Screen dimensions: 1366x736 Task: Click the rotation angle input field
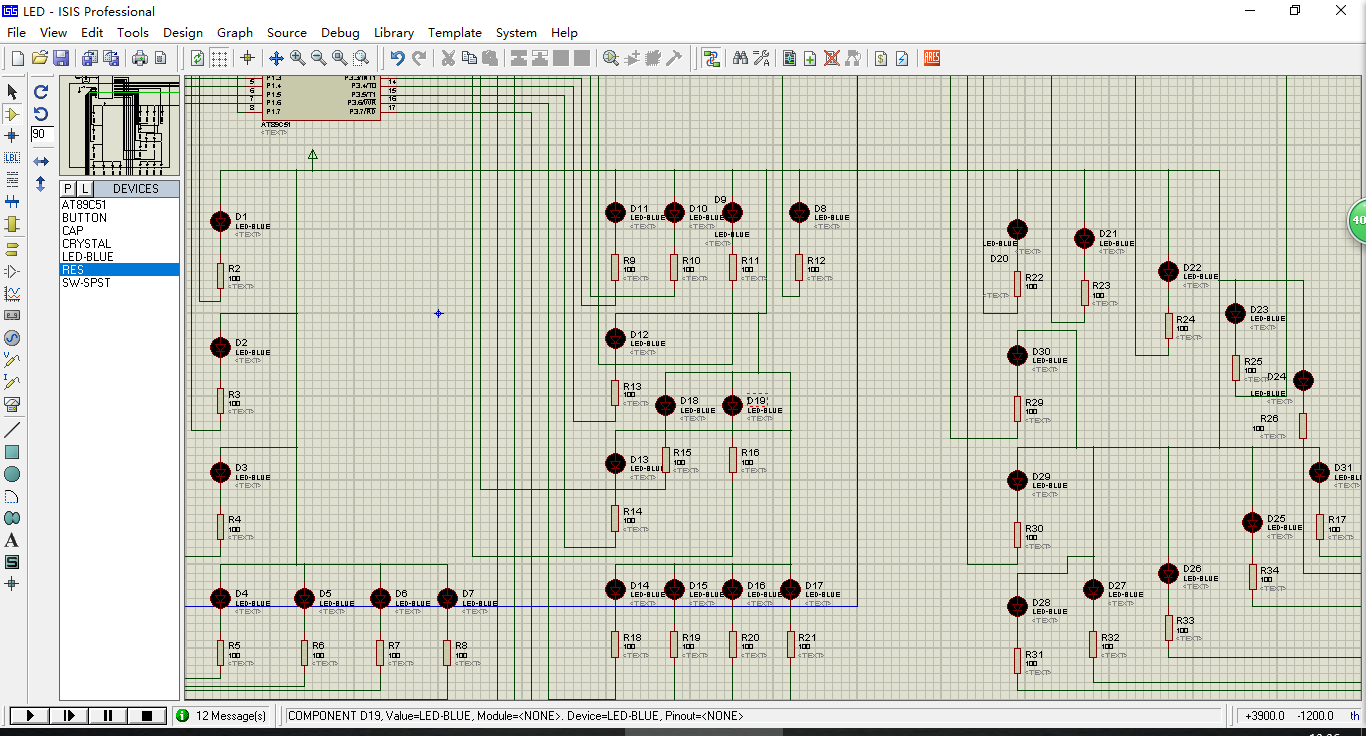(42, 134)
